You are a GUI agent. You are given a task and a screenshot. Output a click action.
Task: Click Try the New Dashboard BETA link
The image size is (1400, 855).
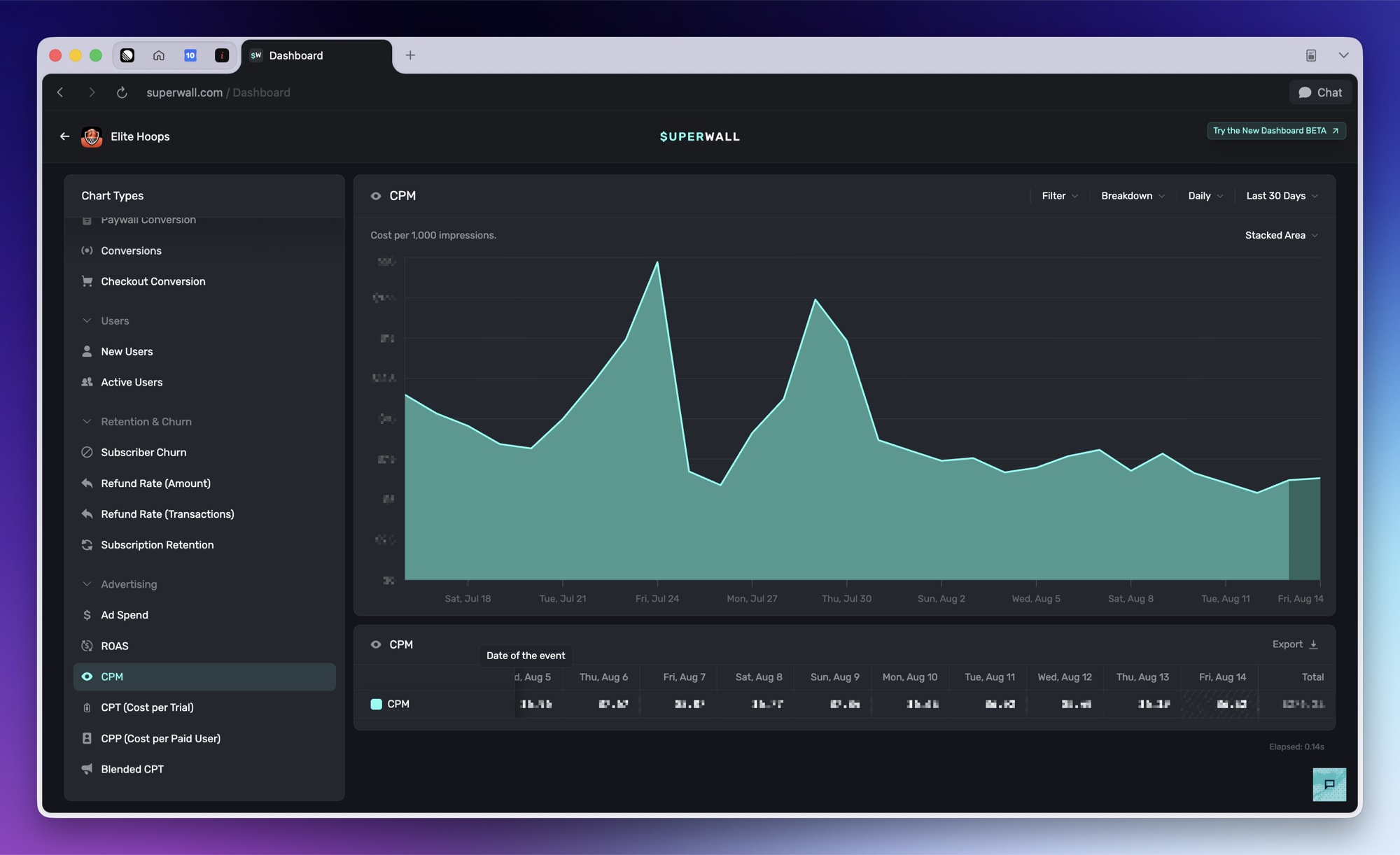pos(1276,131)
